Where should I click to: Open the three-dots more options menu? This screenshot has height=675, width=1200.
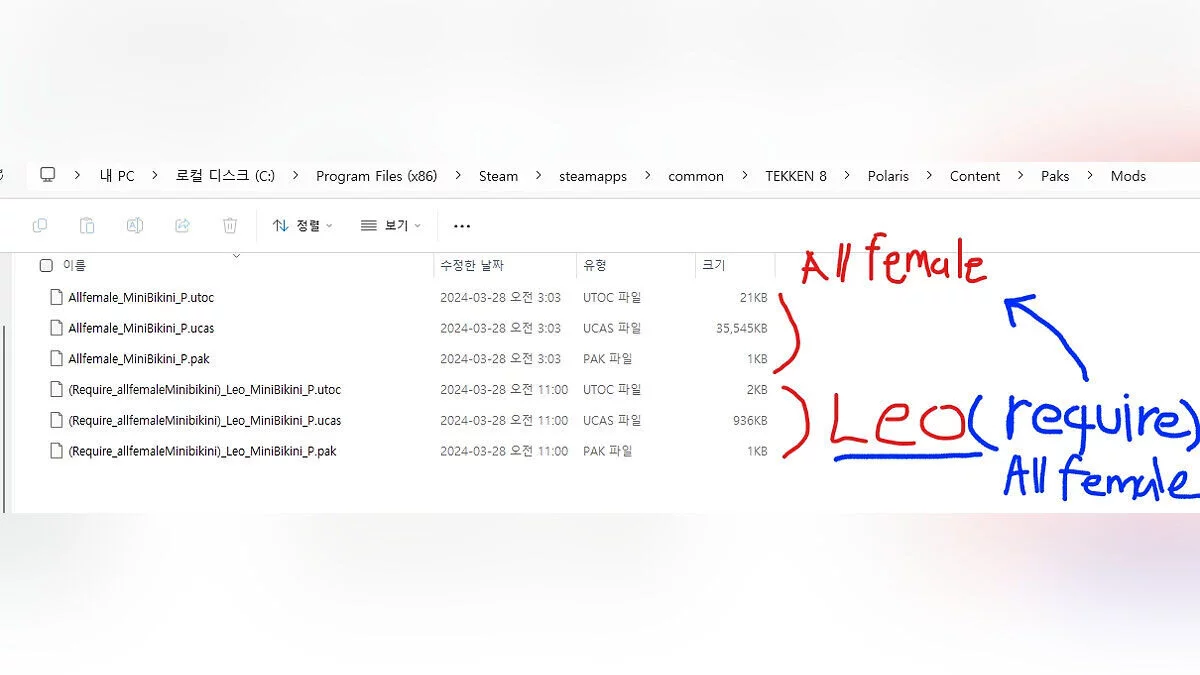pos(461,226)
